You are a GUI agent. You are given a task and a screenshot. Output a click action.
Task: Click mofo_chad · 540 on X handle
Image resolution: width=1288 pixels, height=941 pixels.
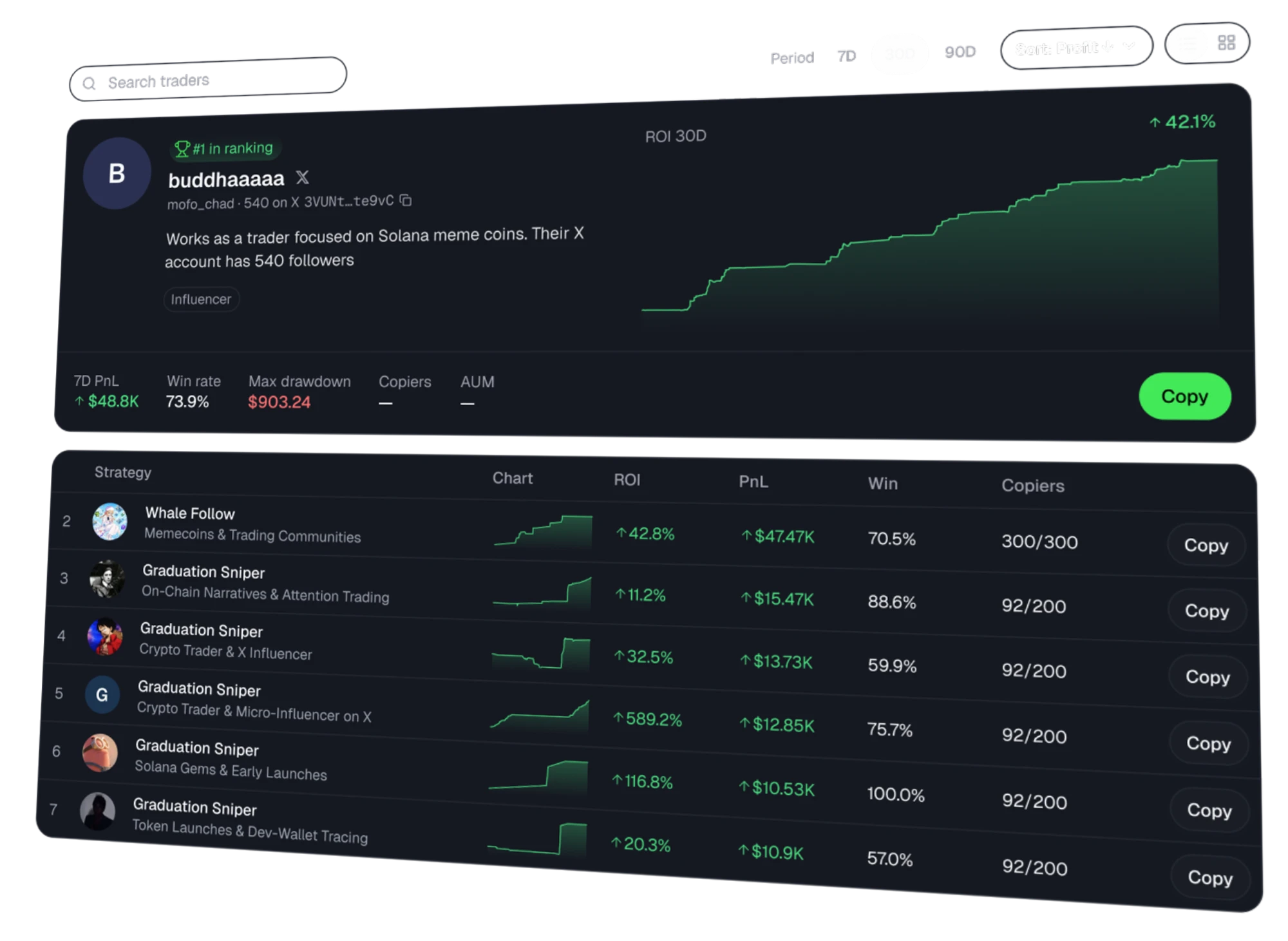point(233,204)
